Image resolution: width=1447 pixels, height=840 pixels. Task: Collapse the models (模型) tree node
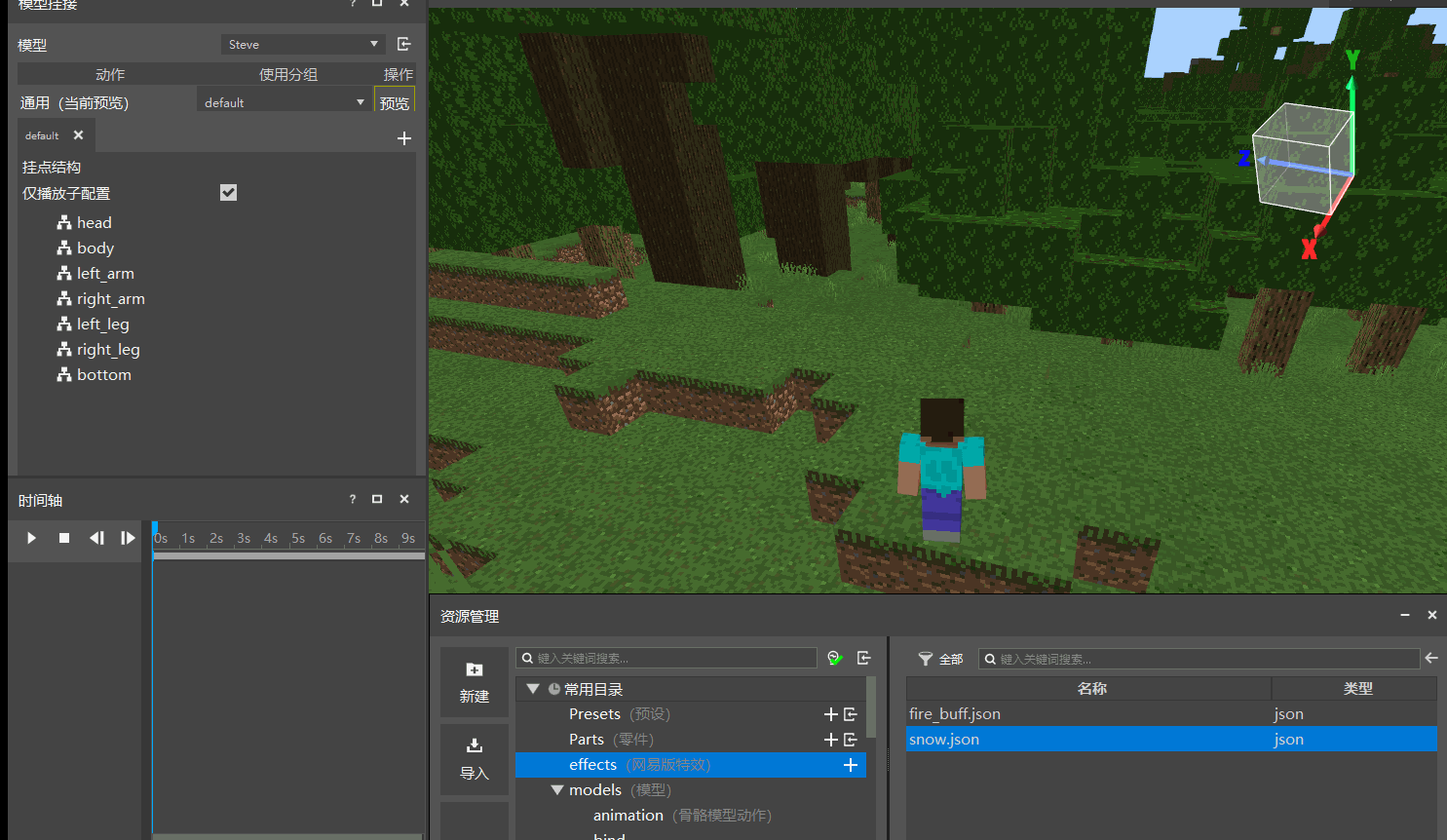coord(557,790)
